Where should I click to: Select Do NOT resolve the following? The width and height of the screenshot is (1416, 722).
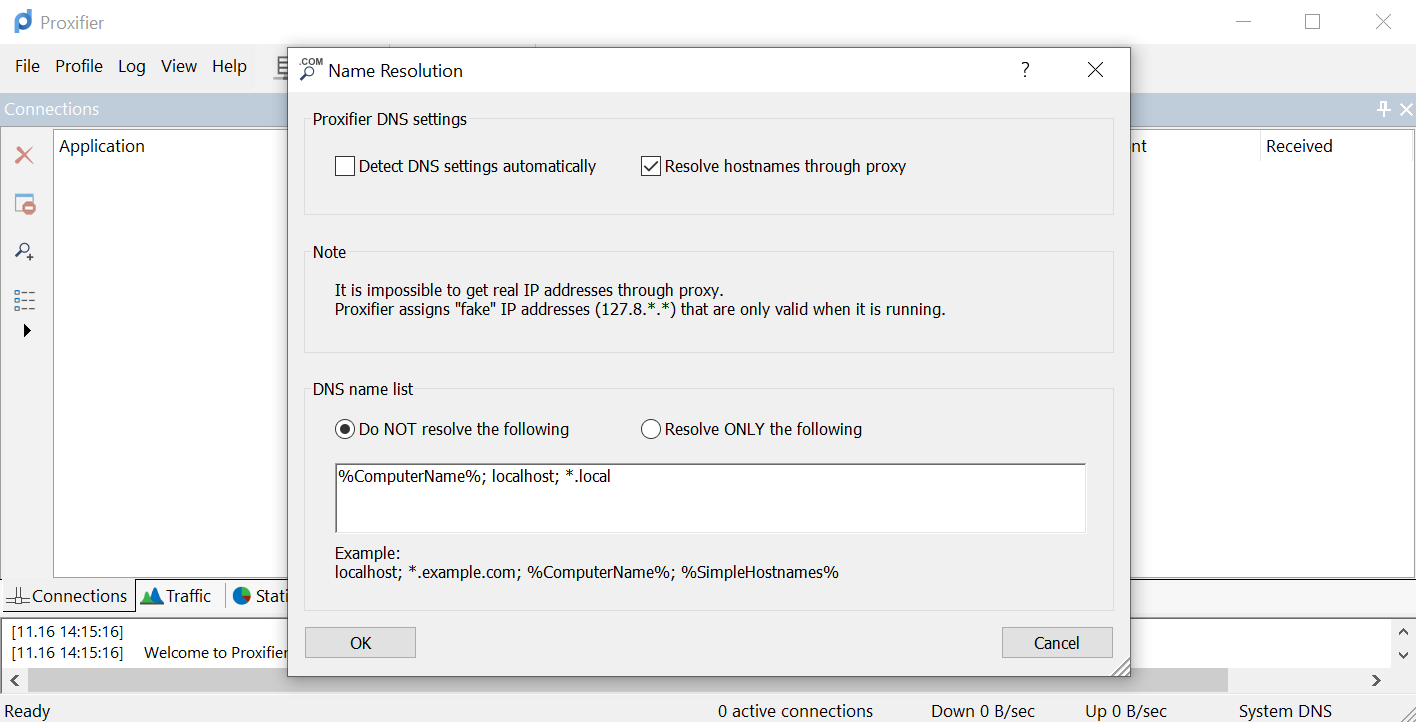pos(345,429)
